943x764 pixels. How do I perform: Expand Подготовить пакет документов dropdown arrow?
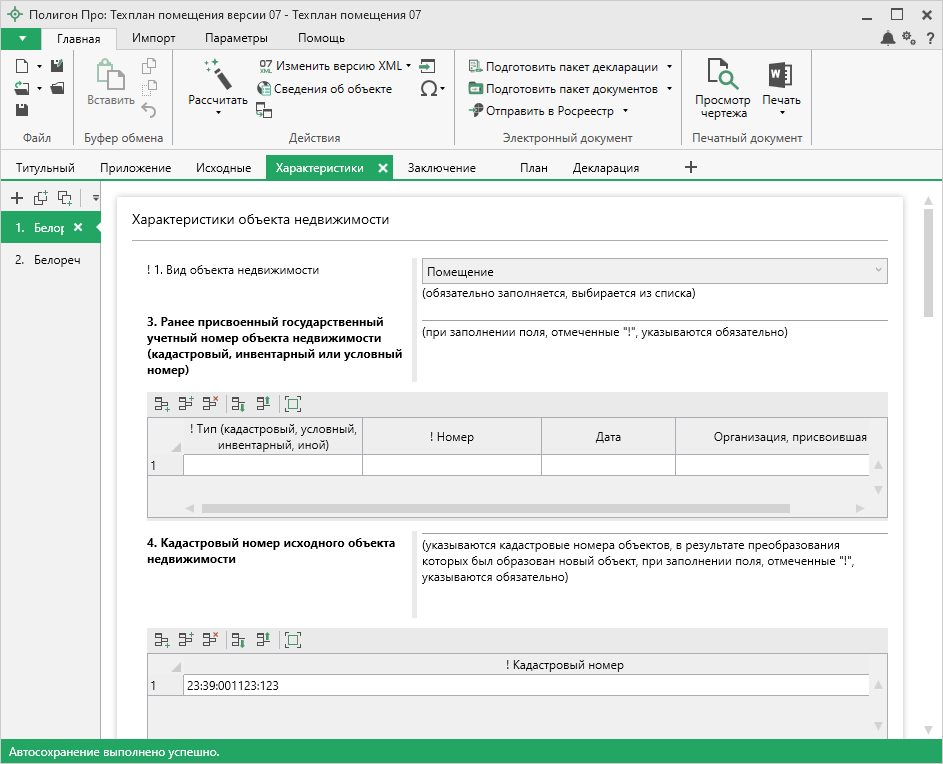(x=668, y=89)
